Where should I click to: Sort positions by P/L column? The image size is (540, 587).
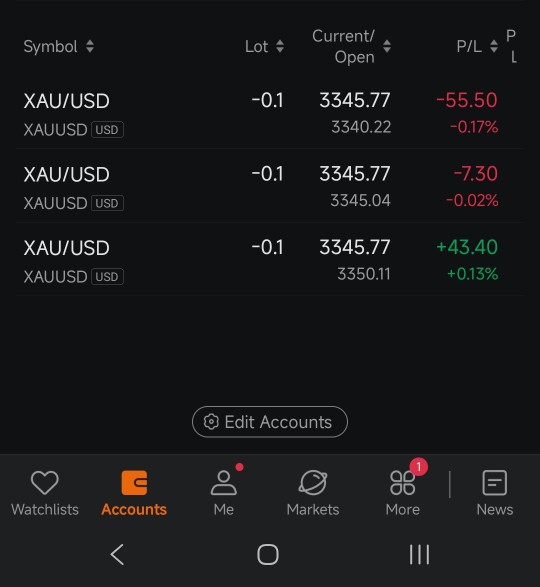pyautogui.click(x=477, y=46)
